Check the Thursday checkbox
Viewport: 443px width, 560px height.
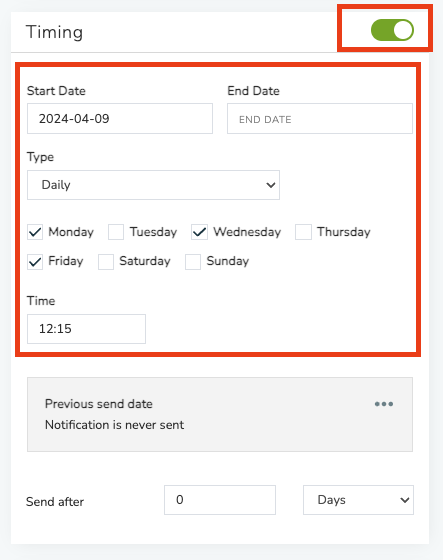303,232
